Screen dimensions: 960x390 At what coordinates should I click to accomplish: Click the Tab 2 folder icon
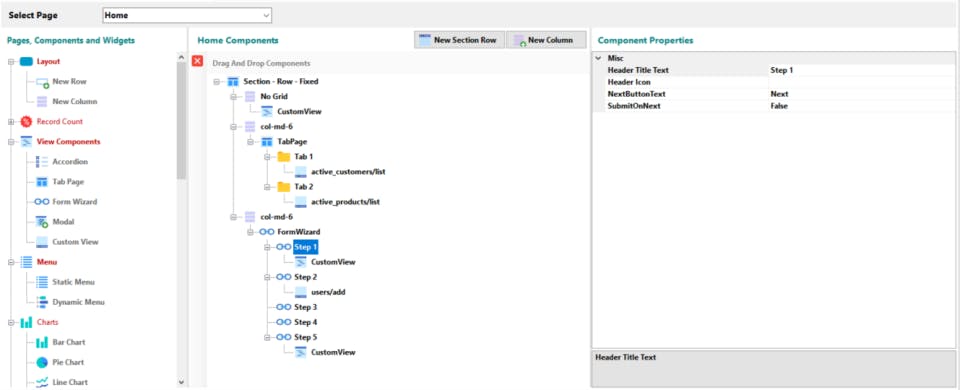point(283,187)
